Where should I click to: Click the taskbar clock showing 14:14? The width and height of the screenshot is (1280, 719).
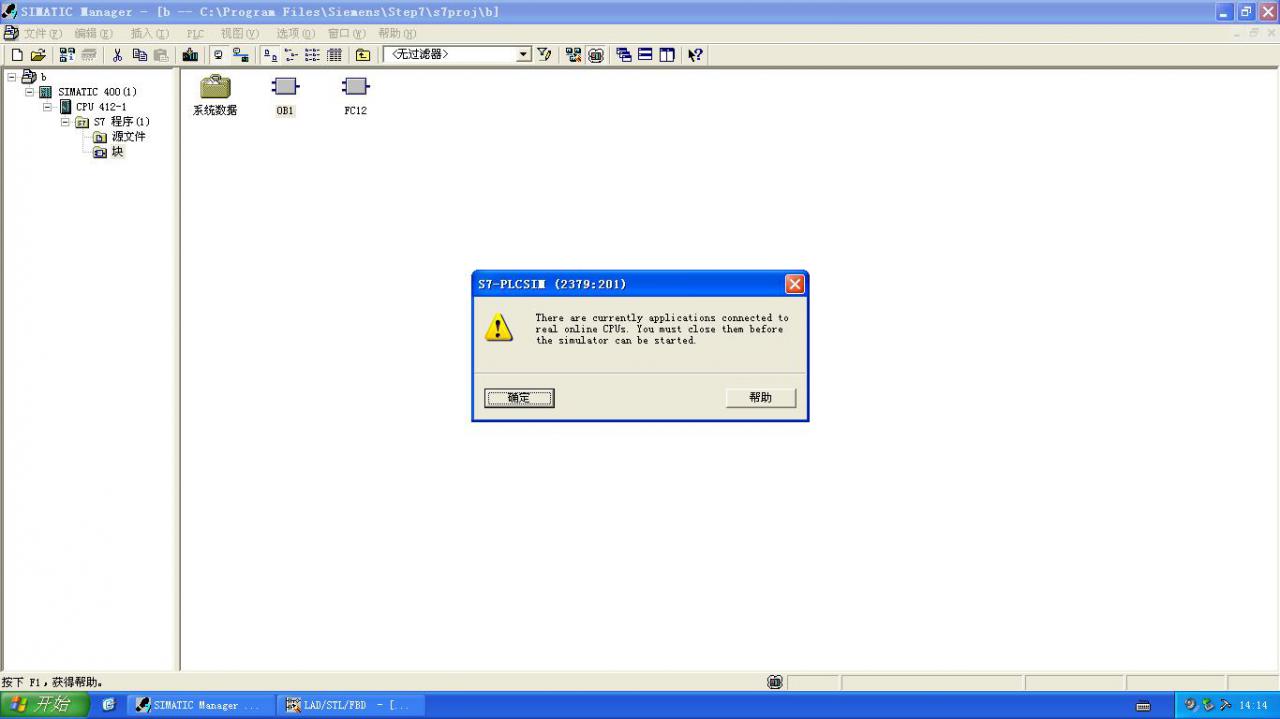pos(1254,705)
